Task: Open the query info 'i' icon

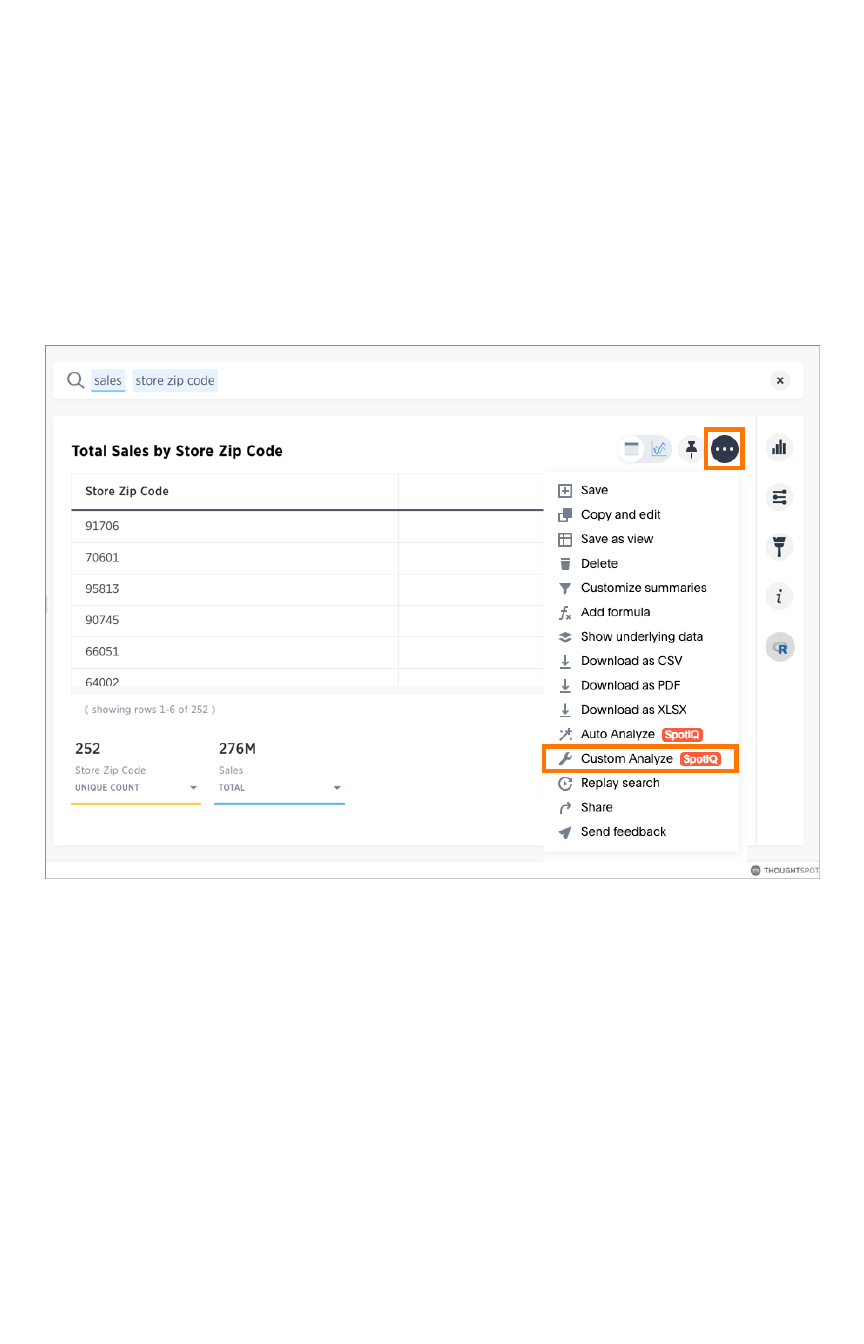Action: click(779, 597)
